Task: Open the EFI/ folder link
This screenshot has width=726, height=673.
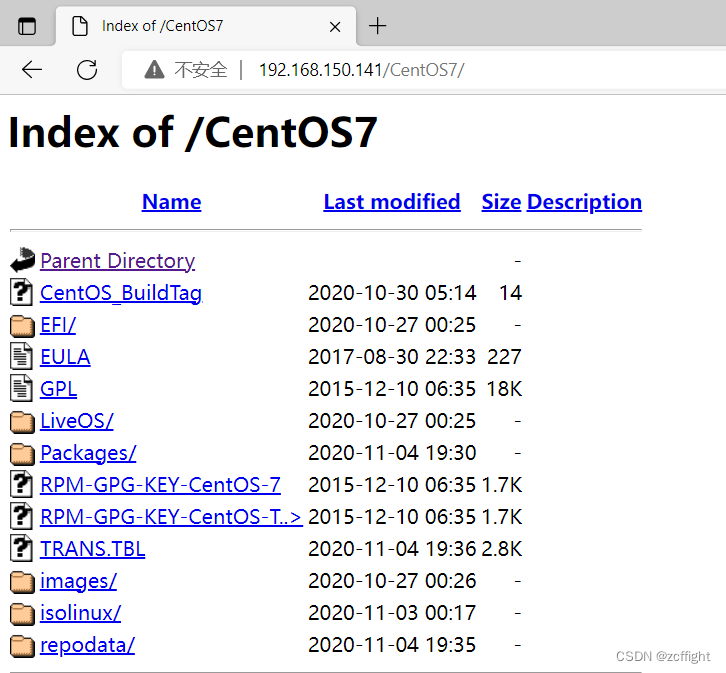Action: tap(58, 325)
